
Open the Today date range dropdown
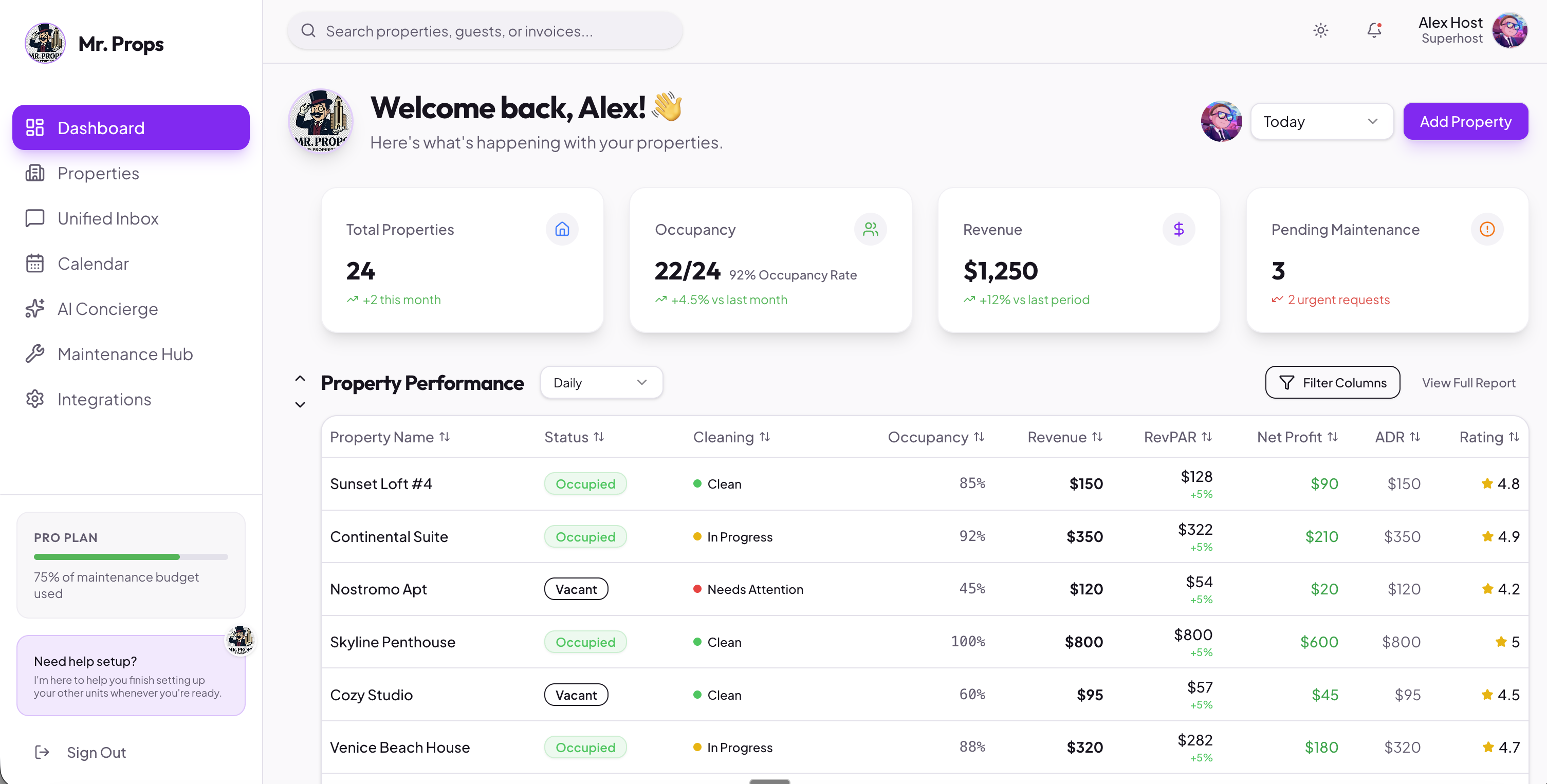click(1321, 122)
